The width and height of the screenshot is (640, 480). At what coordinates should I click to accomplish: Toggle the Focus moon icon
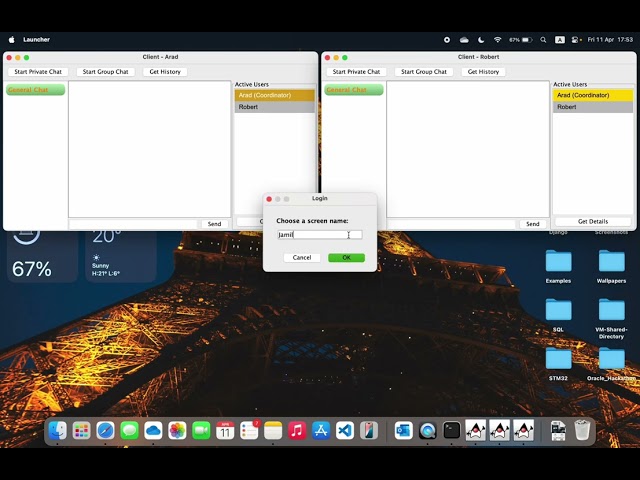481,40
